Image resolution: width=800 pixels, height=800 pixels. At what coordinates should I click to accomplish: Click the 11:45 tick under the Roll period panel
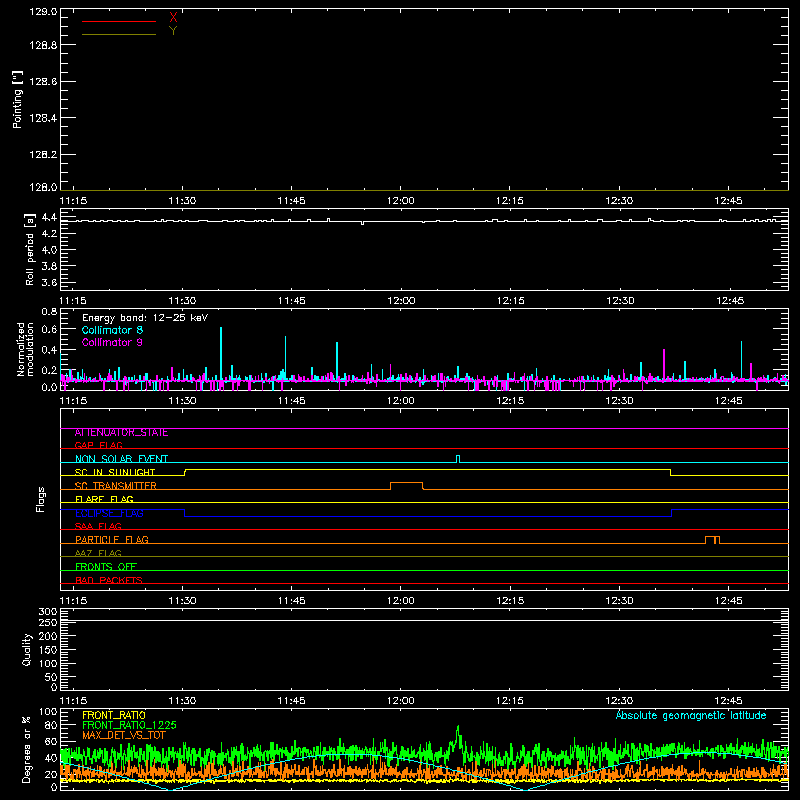pyautogui.click(x=291, y=301)
